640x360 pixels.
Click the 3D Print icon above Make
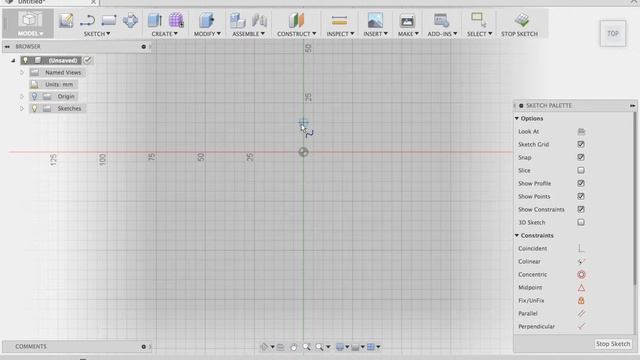click(407, 20)
